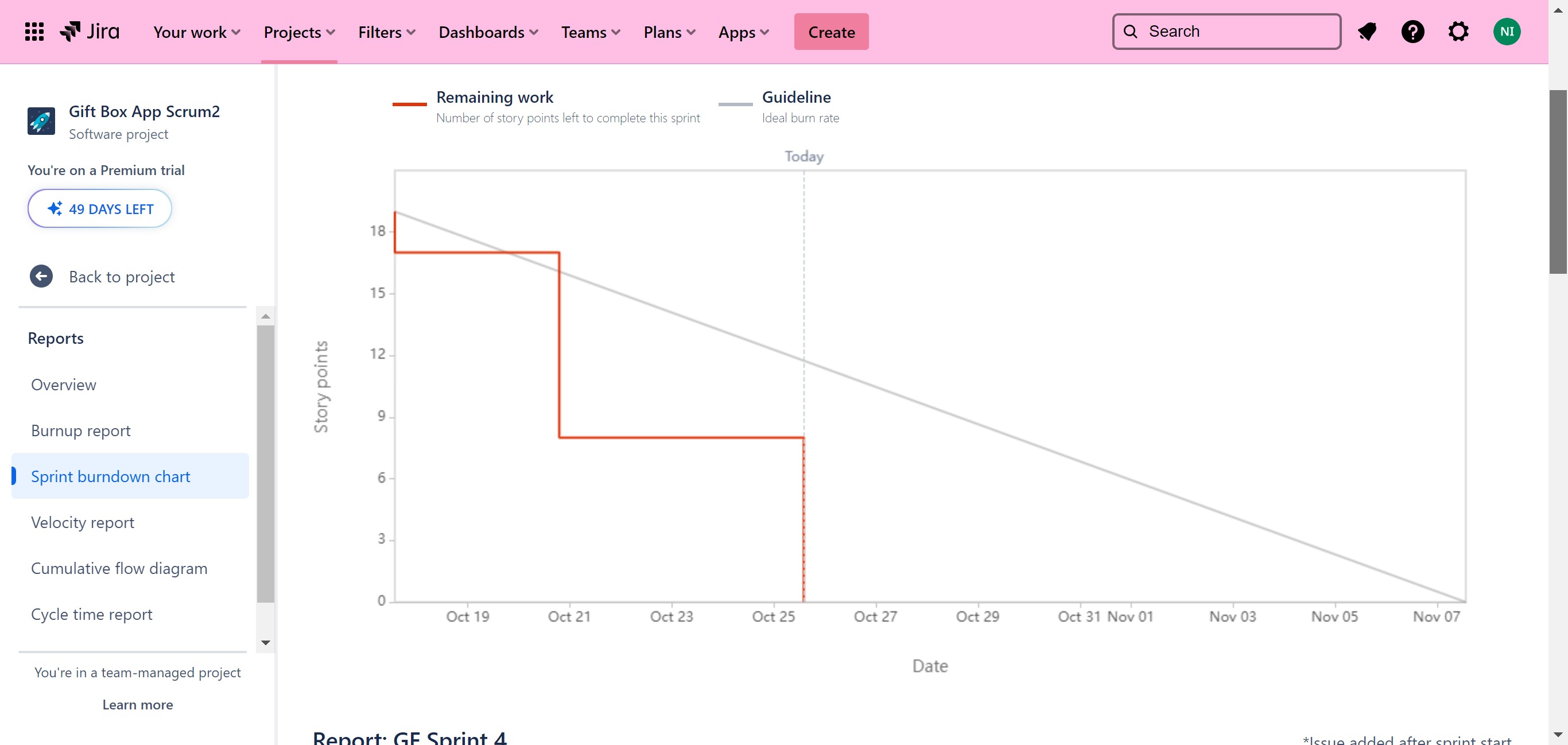Viewport: 1568px width, 745px height.
Task: Open the notifications bell
Action: (1367, 32)
